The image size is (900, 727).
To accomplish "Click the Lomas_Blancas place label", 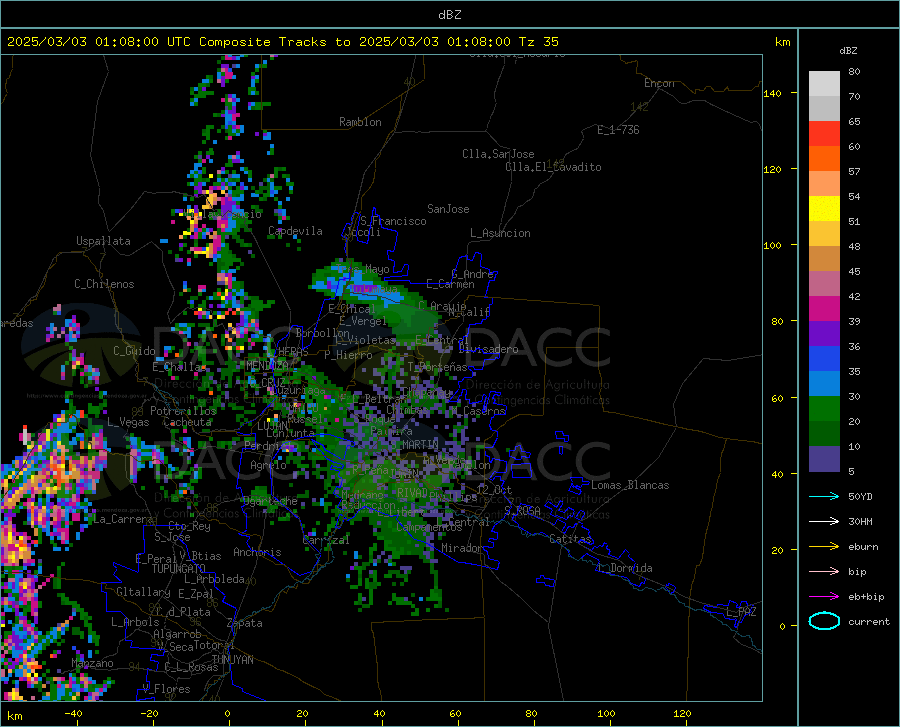I will [x=630, y=485].
